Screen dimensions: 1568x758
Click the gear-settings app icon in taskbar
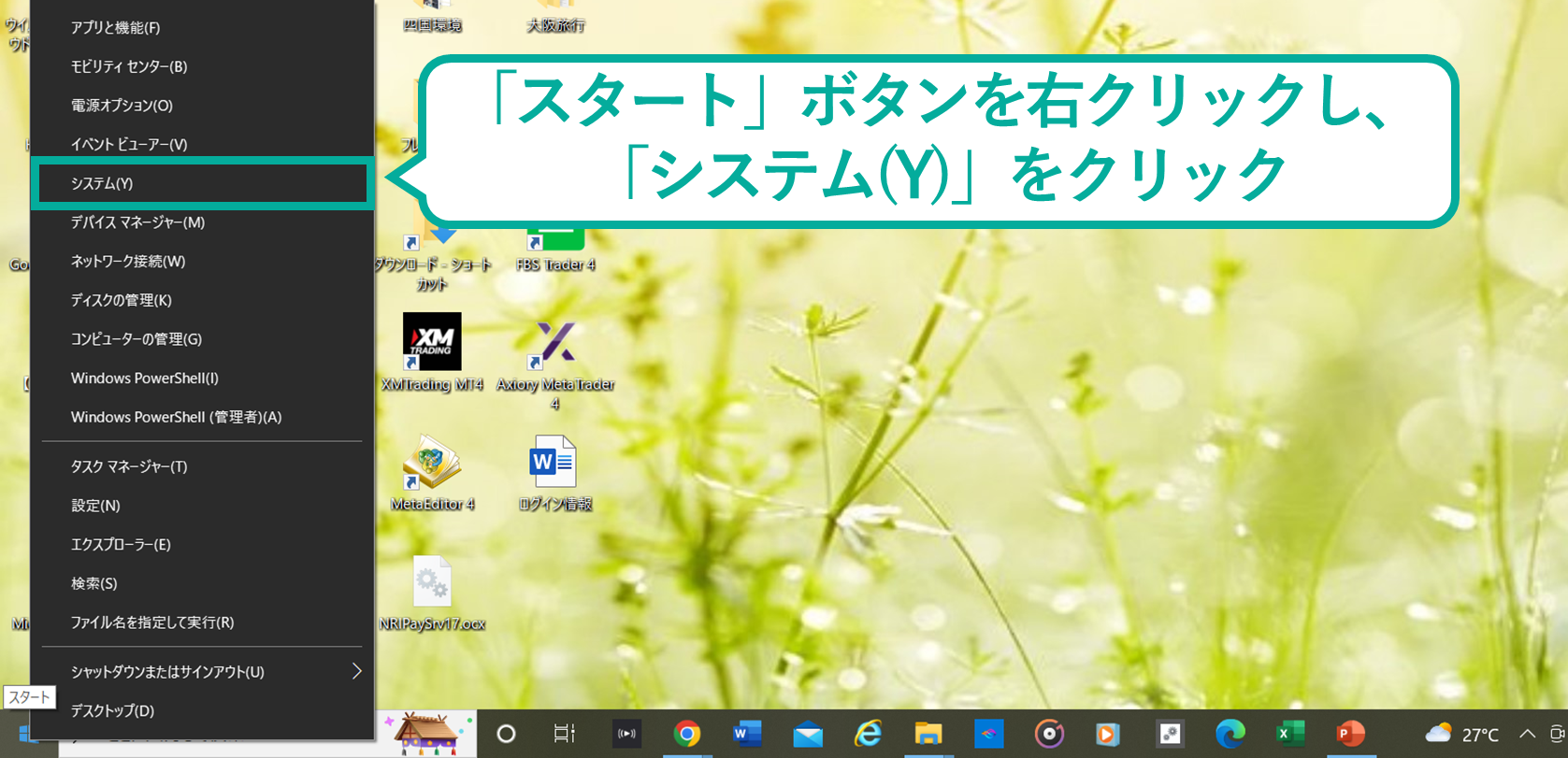[x=1170, y=734]
